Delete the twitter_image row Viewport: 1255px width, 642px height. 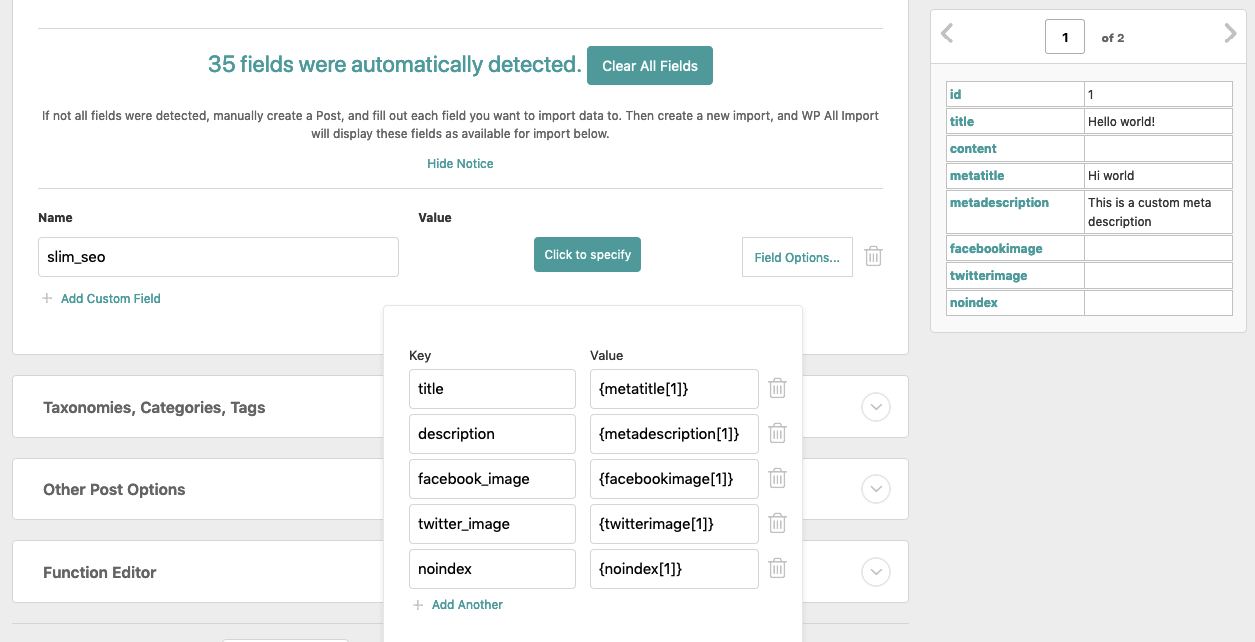tap(777, 523)
